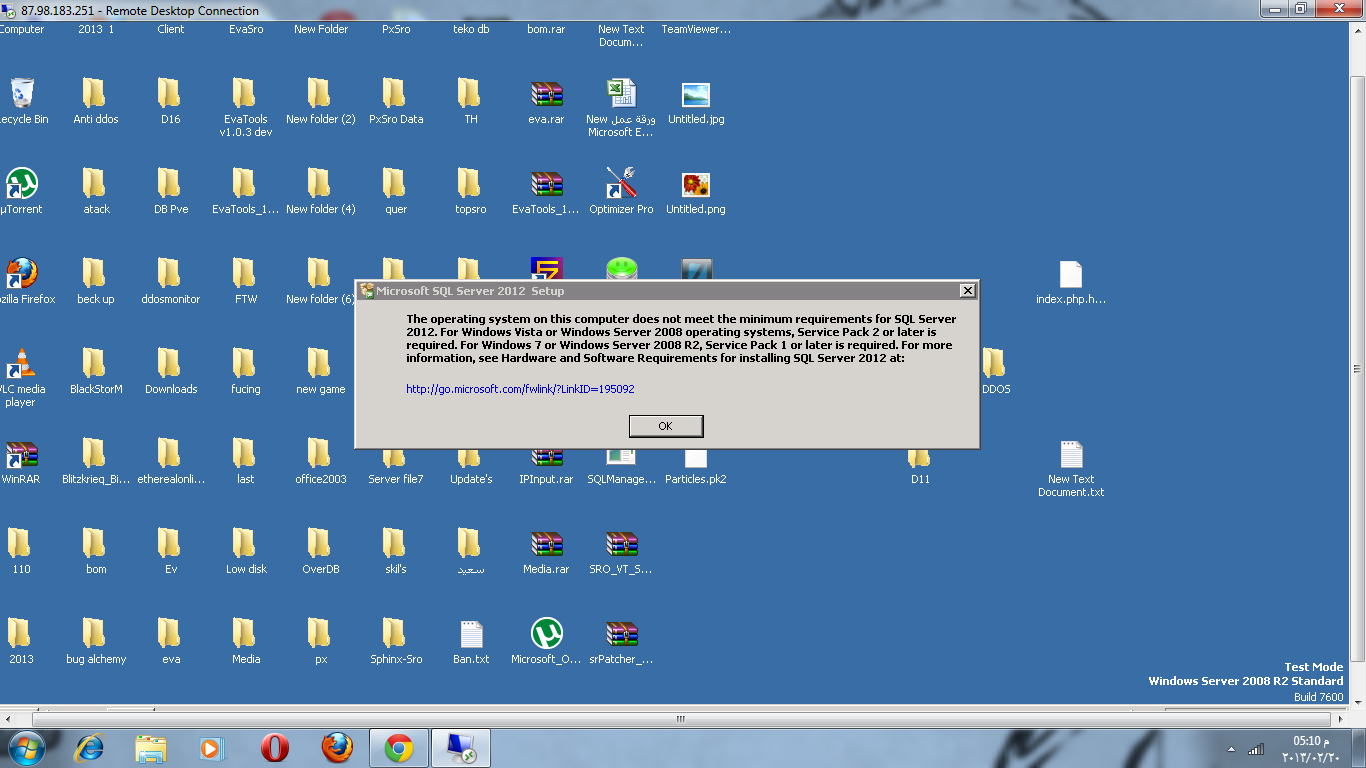Select the Recycle Bin desktop icon
The image size is (1366, 768).
[x=21, y=102]
